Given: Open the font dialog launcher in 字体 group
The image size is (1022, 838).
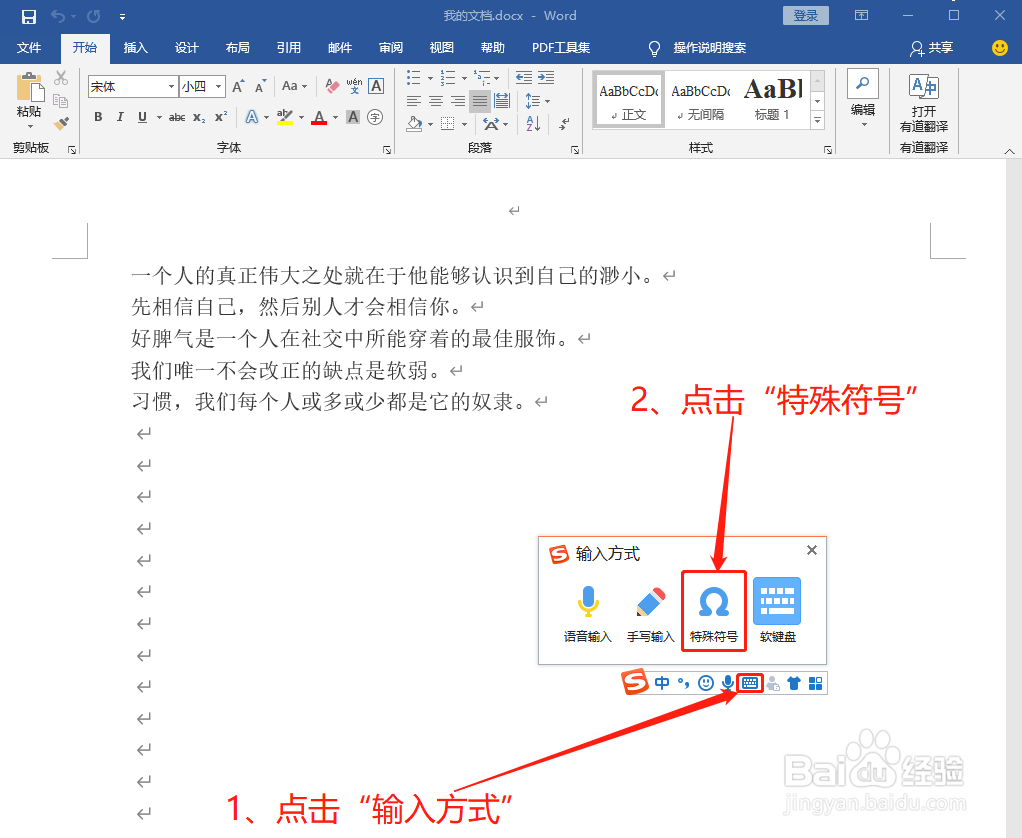Looking at the screenshot, I should point(387,150).
